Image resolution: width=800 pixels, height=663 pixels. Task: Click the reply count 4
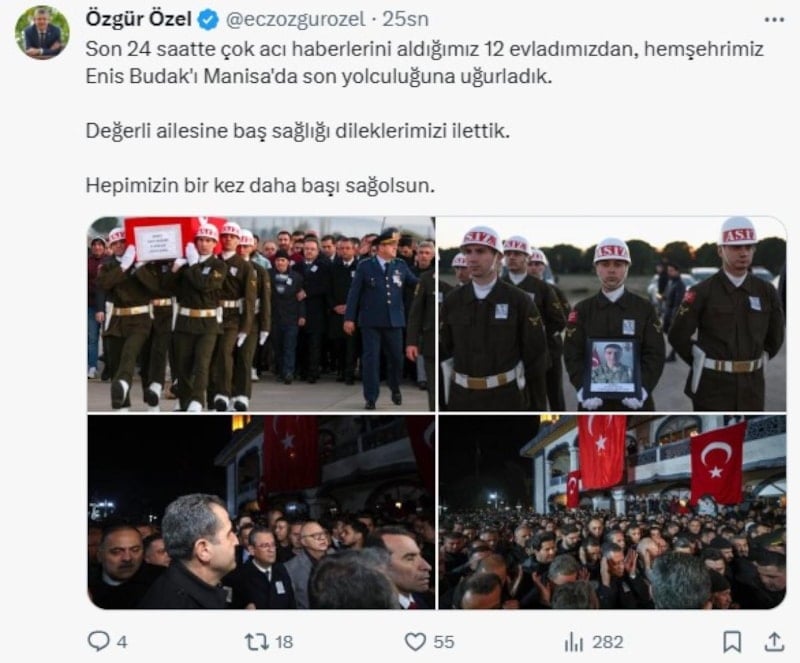[x=121, y=642]
